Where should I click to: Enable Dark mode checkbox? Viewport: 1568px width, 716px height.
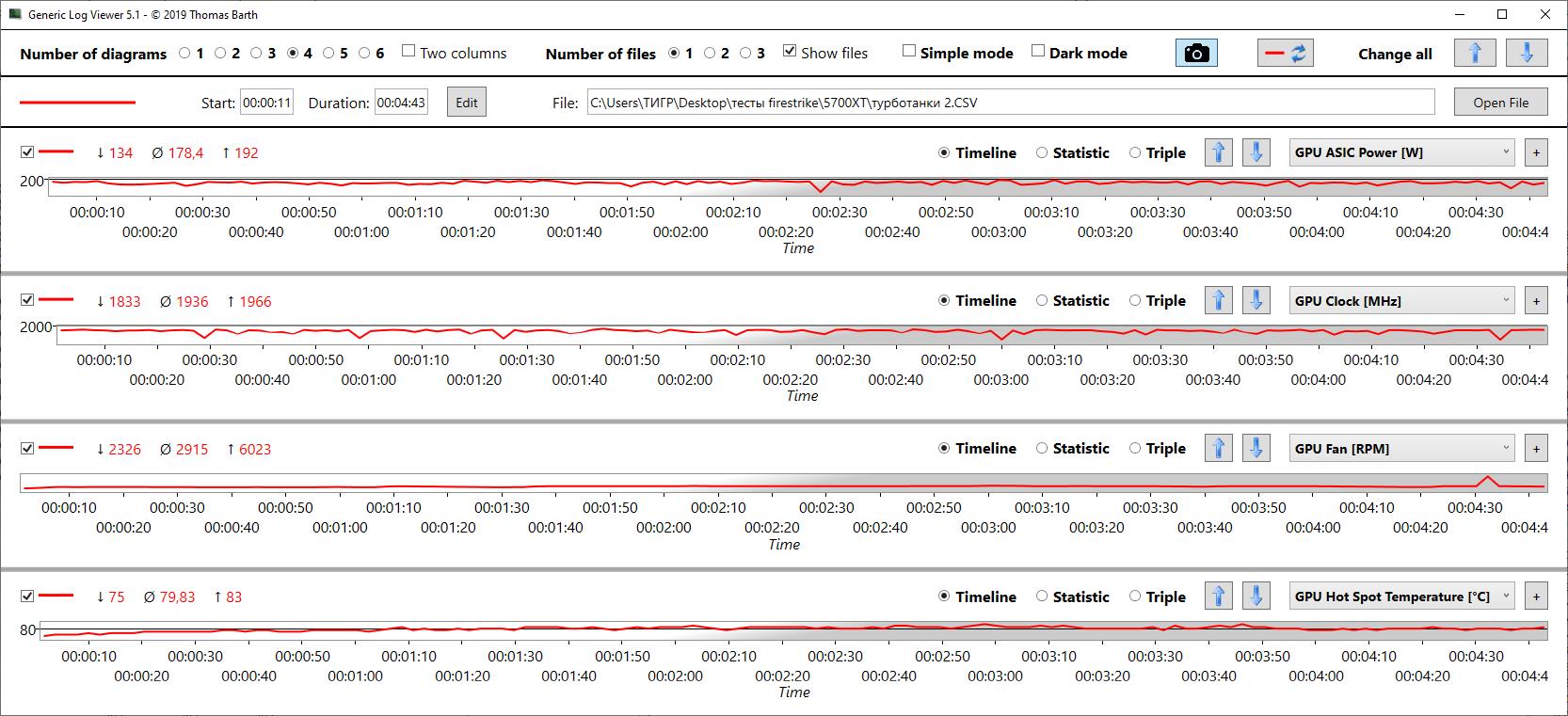pyautogui.click(x=1037, y=52)
